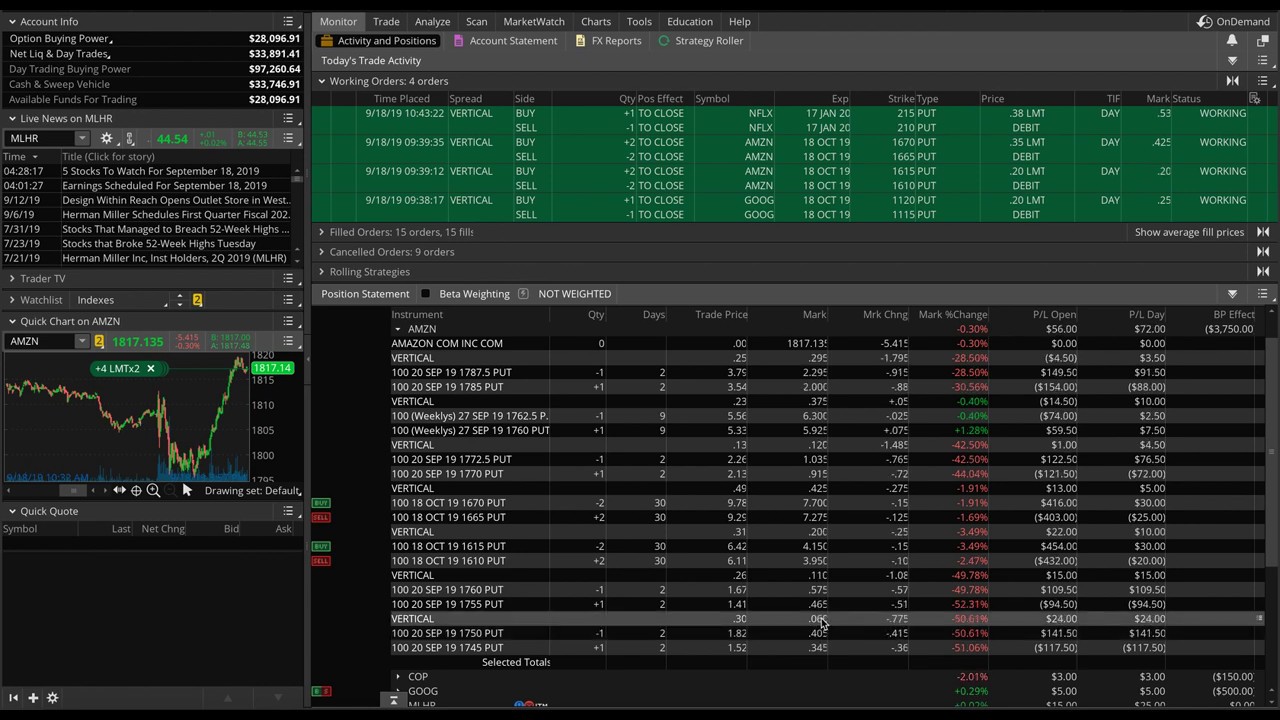Click the Working Orders column customize gear icon
Screen dimensions: 1280x720
1254,99
